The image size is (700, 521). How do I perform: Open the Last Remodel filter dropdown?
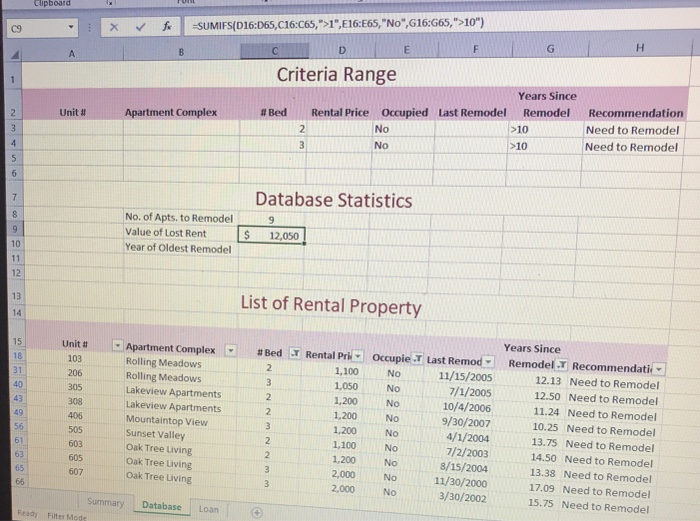tap(489, 361)
